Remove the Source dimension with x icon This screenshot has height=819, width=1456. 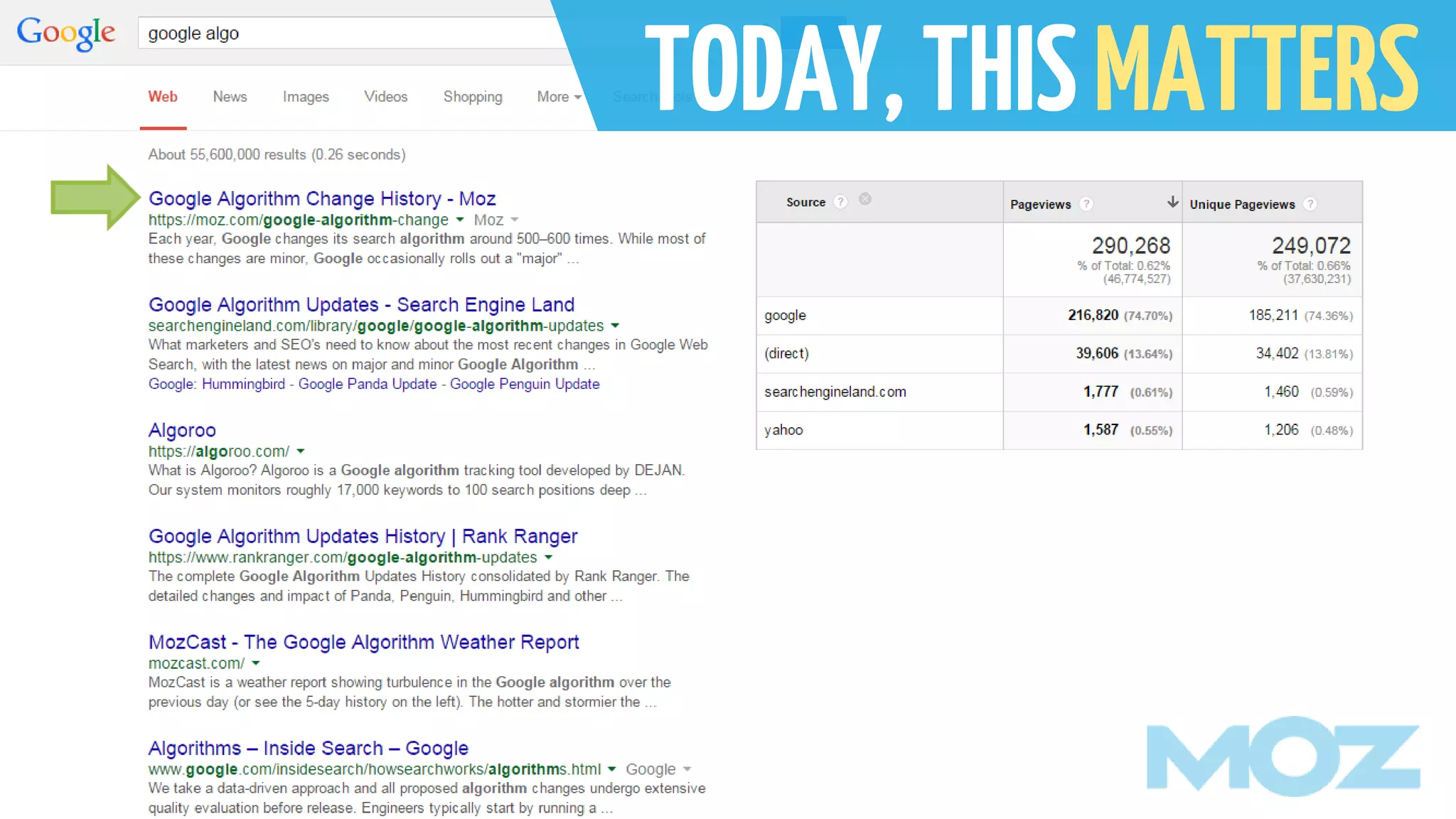(864, 199)
